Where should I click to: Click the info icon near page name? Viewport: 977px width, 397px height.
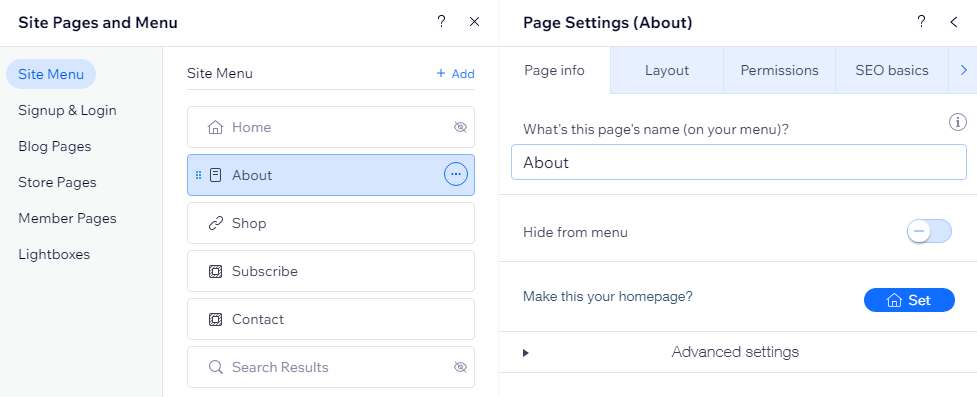[x=957, y=122]
